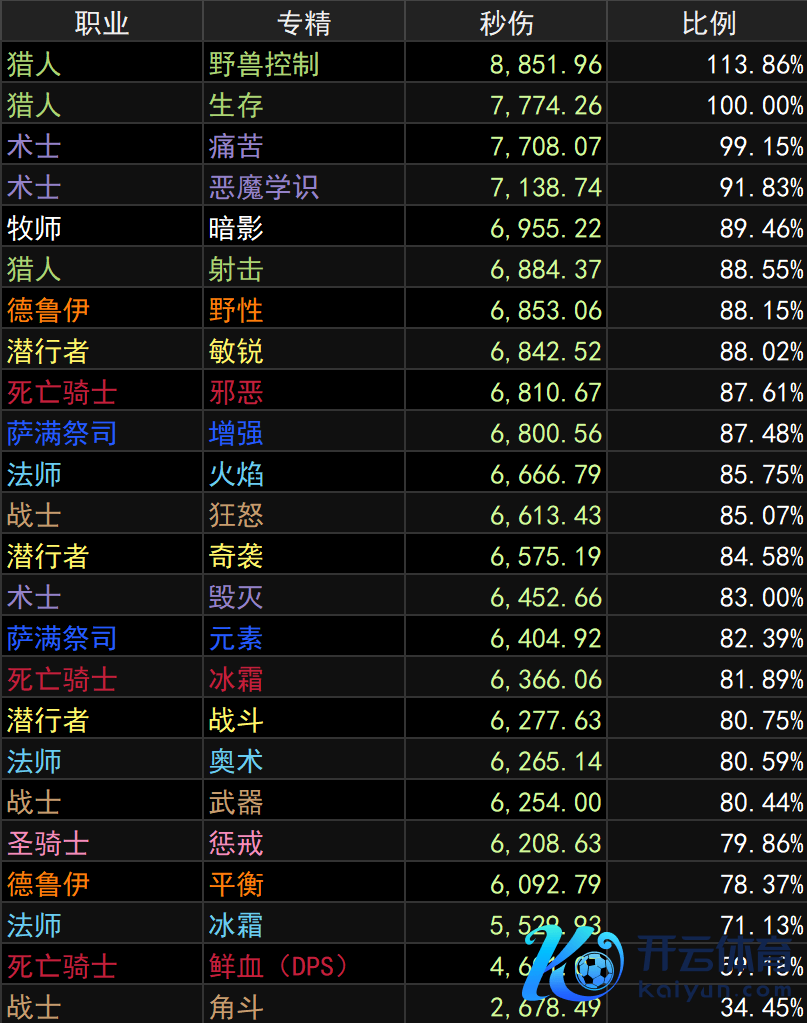Viewport: 807px width, 1023px height.
Task: Select the 圣骑士 class cell
Action: coord(48,843)
